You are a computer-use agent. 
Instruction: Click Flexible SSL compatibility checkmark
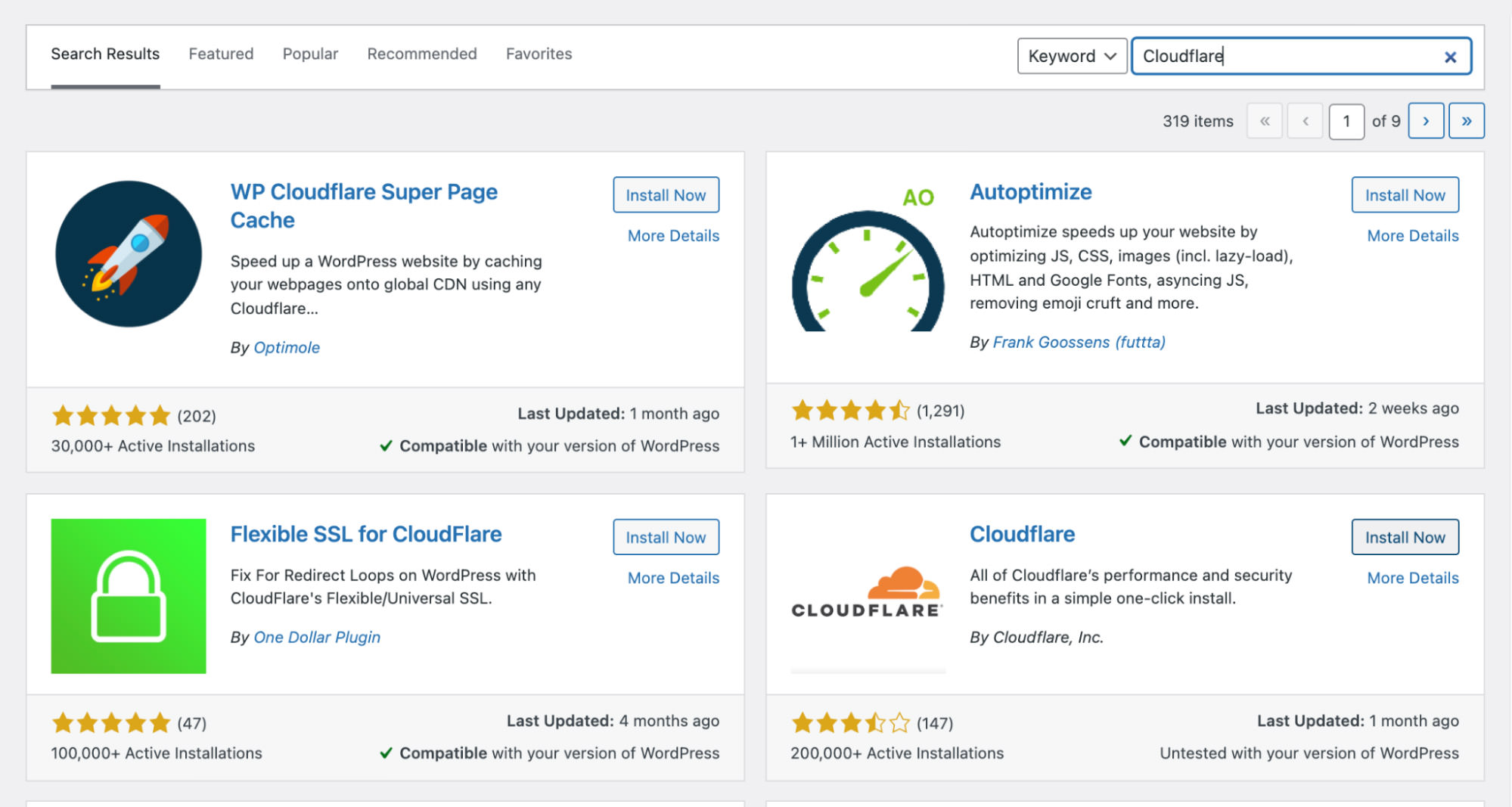(x=386, y=753)
